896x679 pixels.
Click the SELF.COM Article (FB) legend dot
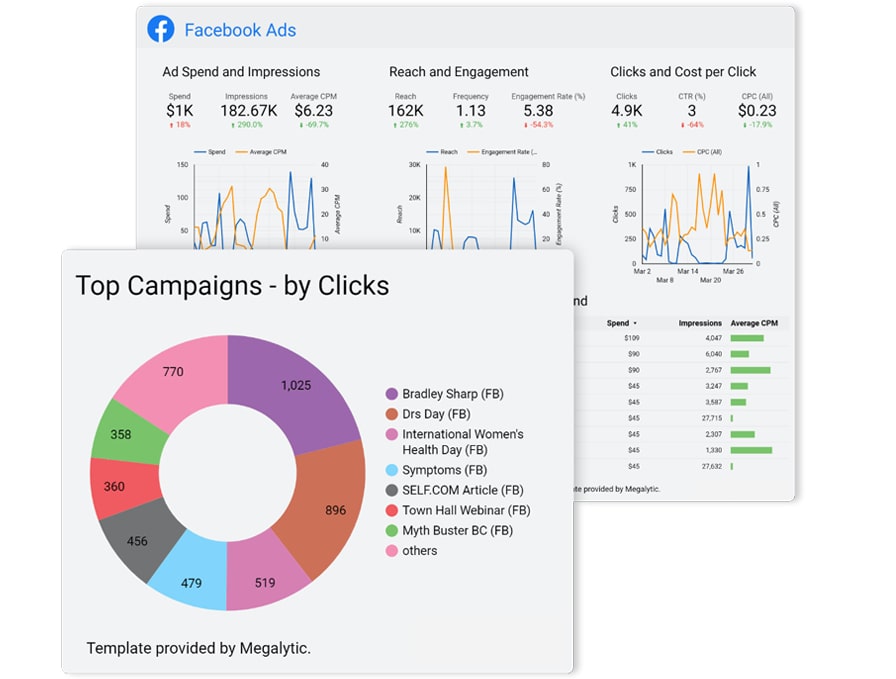(x=391, y=490)
